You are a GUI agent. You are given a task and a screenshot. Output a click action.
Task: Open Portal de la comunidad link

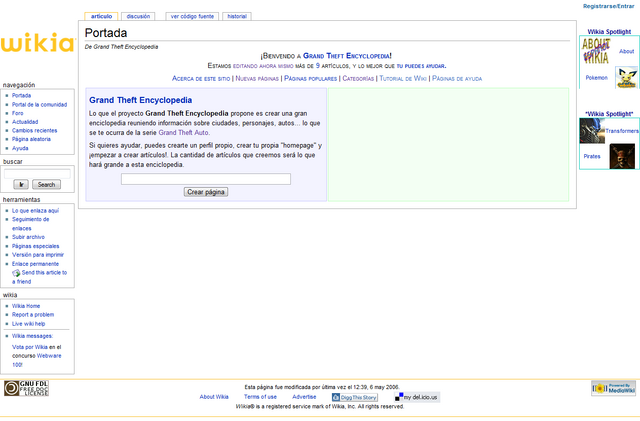point(39,105)
